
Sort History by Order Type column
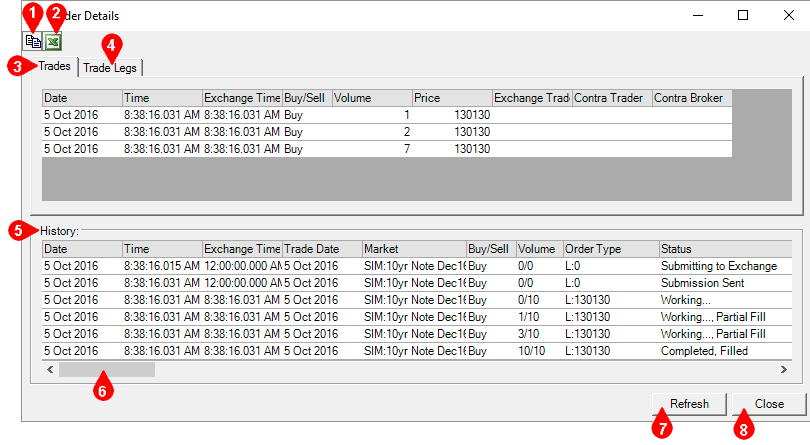click(x=609, y=248)
